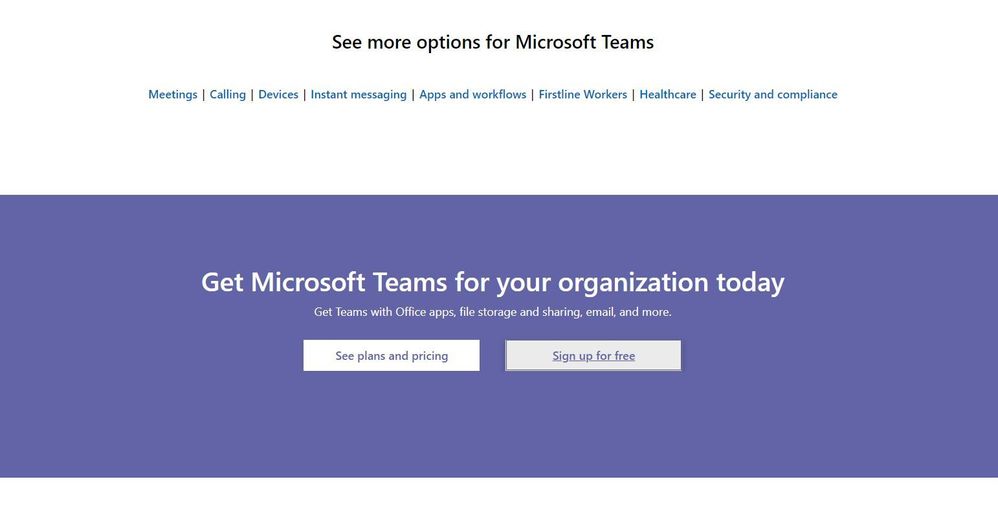
Task: Click the Sign up for free button
Action: pyautogui.click(x=593, y=356)
